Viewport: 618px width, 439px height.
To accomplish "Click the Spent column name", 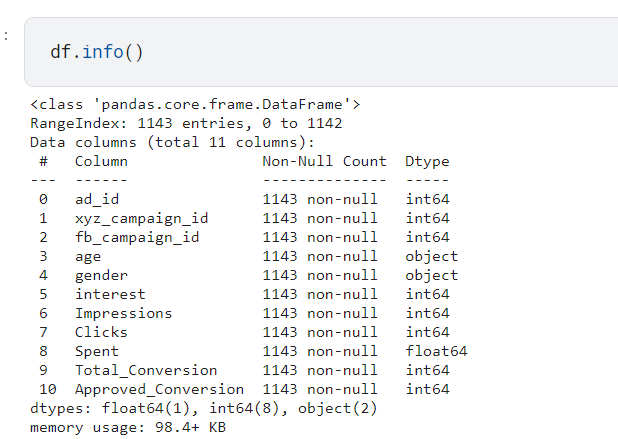I will point(97,351).
